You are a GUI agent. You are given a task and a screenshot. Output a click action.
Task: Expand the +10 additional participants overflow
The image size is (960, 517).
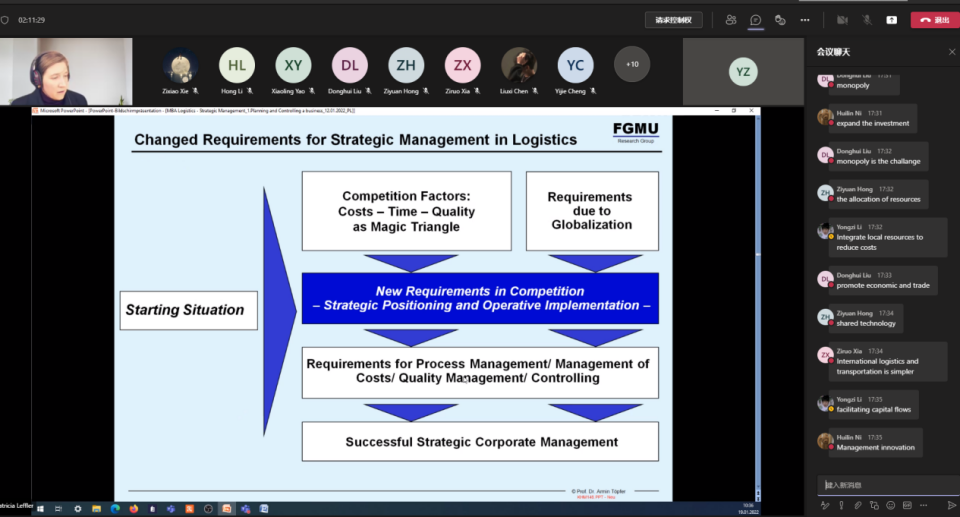(x=631, y=65)
